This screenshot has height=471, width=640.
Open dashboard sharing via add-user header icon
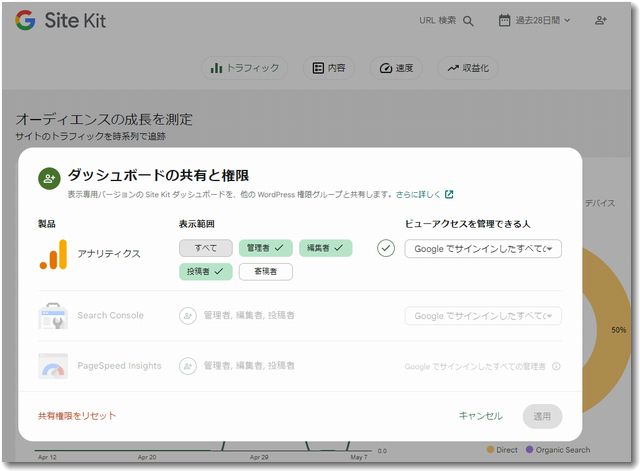pyautogui.click(x=600, y=20)
